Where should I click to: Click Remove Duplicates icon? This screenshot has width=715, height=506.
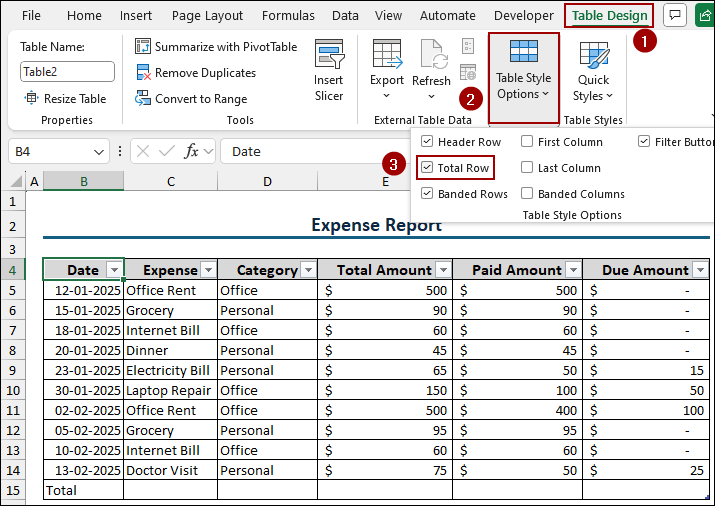tap(143, 73)
